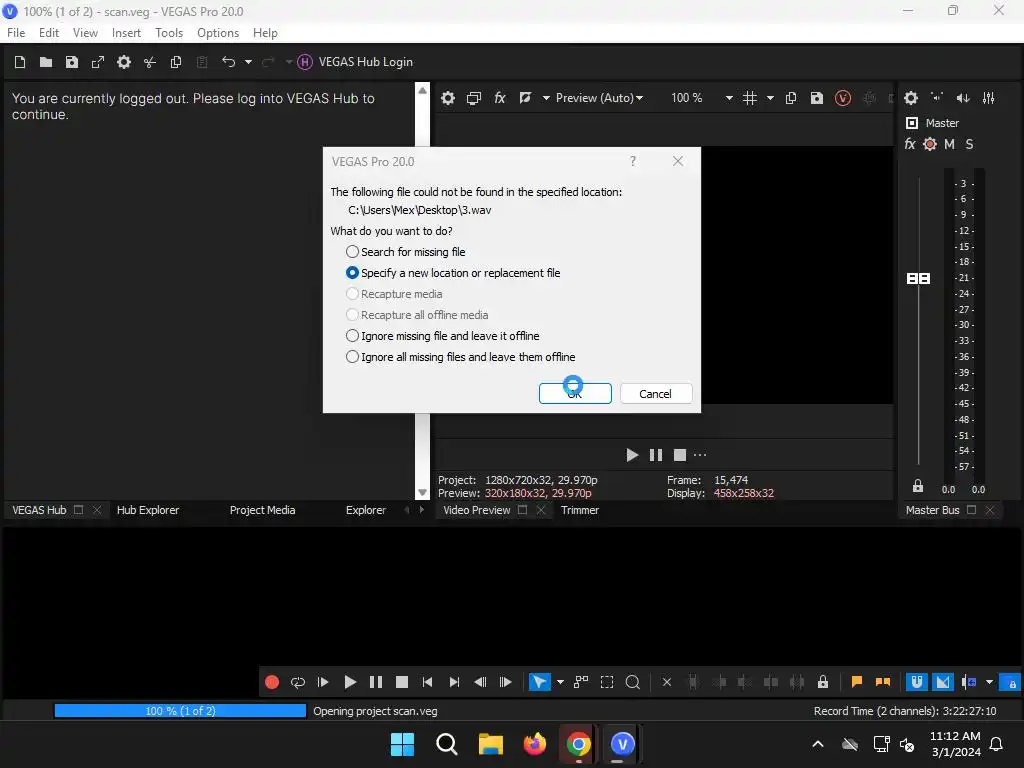This screenshot has height=768, width=1024.
Task: Solo the Master bus with the S button
Action: pos(969,144)
